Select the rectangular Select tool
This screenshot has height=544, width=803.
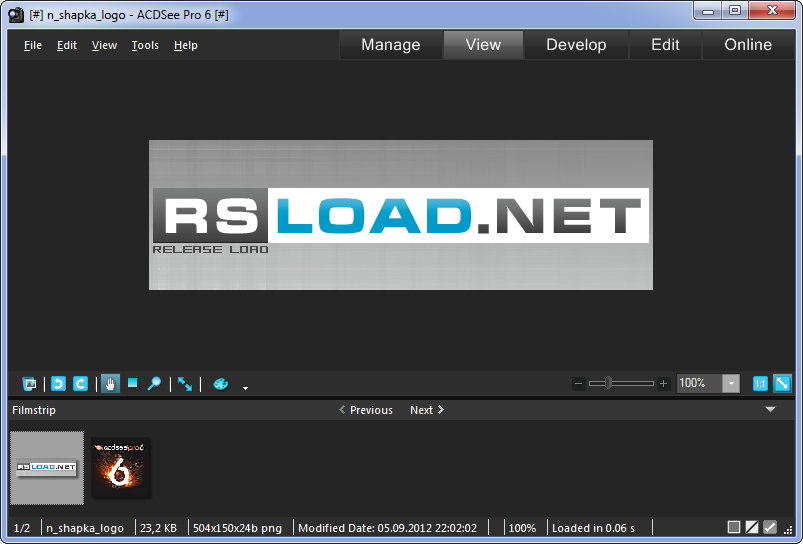pyautogui.click(x=132, y=384)
